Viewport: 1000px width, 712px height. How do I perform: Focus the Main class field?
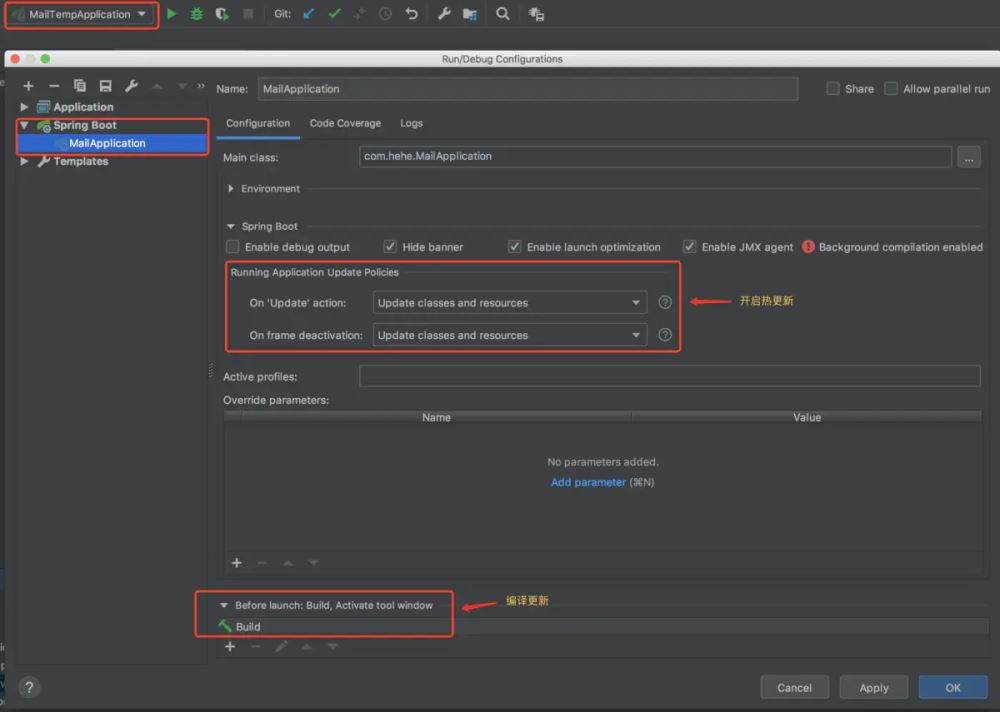(x=655, y=156)
